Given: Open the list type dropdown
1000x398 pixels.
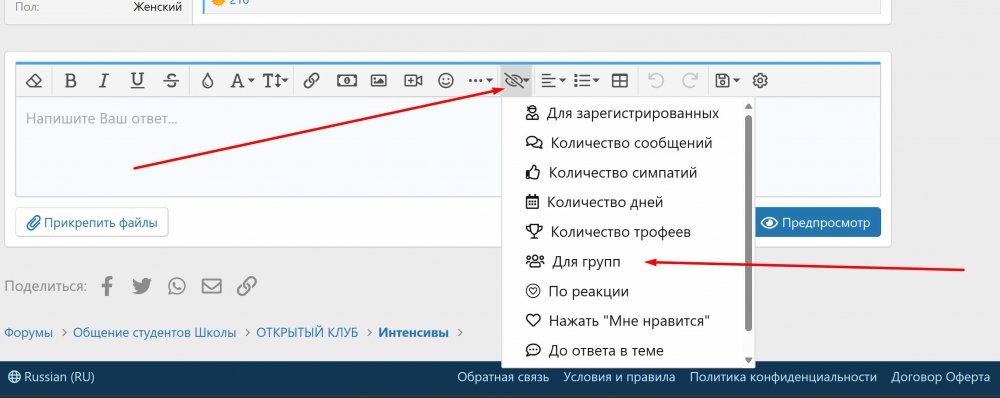Looking at the screenshot, I should click(x=586, y=81).
